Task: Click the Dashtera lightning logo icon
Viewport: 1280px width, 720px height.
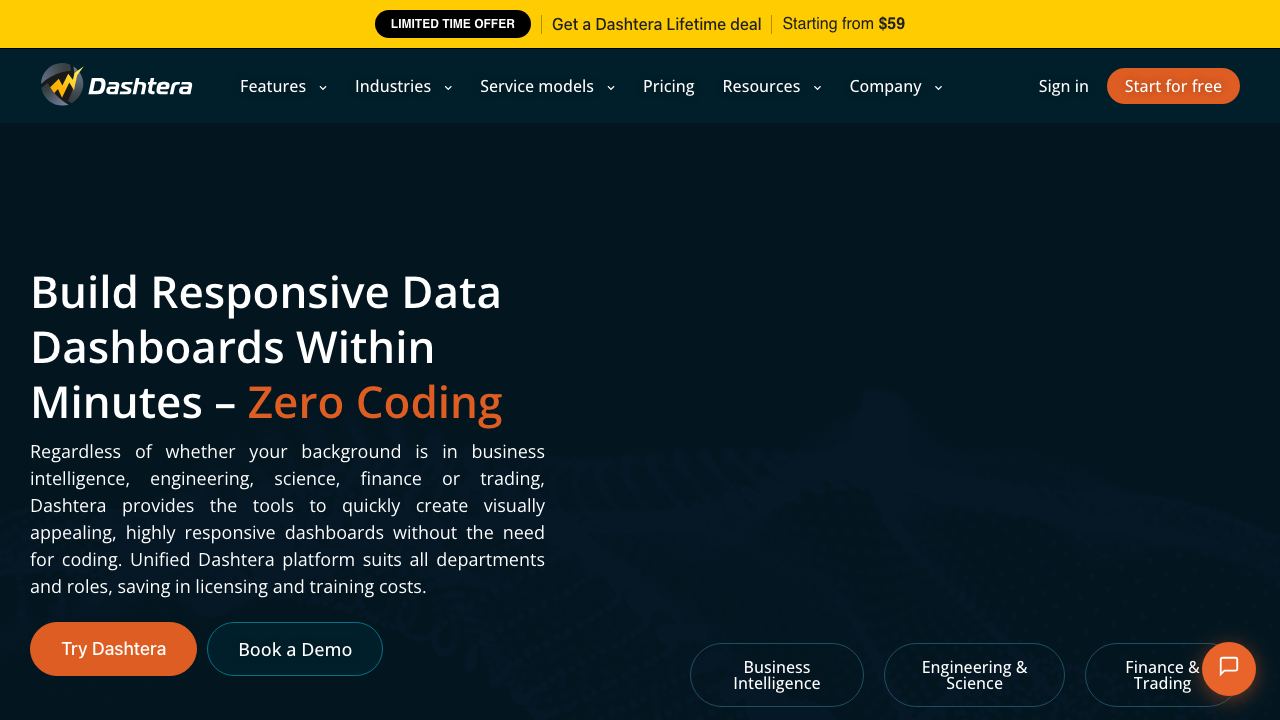Action: 62,85
